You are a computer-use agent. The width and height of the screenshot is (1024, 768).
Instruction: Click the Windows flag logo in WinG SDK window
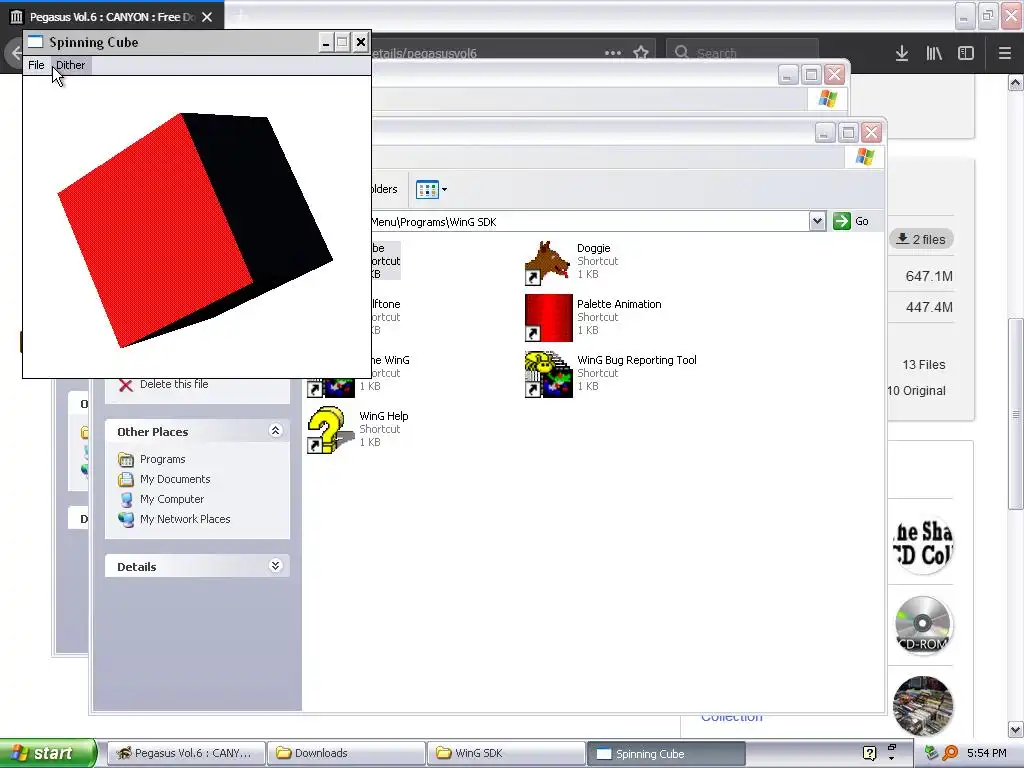[x=865, y=157]
